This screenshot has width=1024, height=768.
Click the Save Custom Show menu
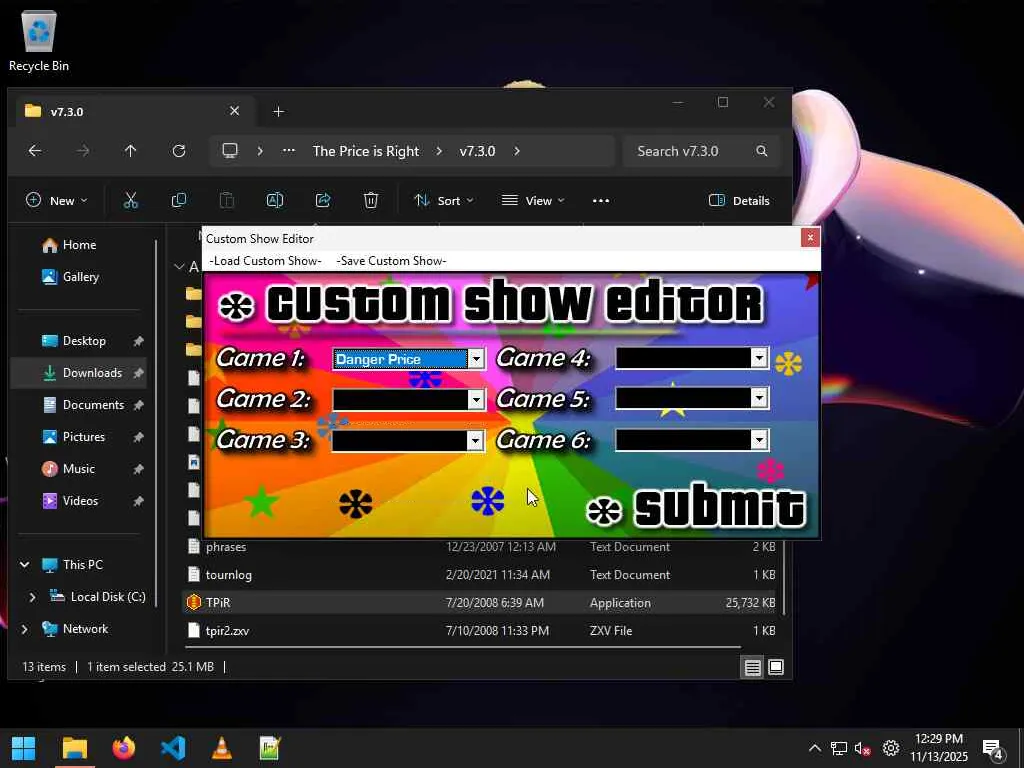click(x=391, y=261)
